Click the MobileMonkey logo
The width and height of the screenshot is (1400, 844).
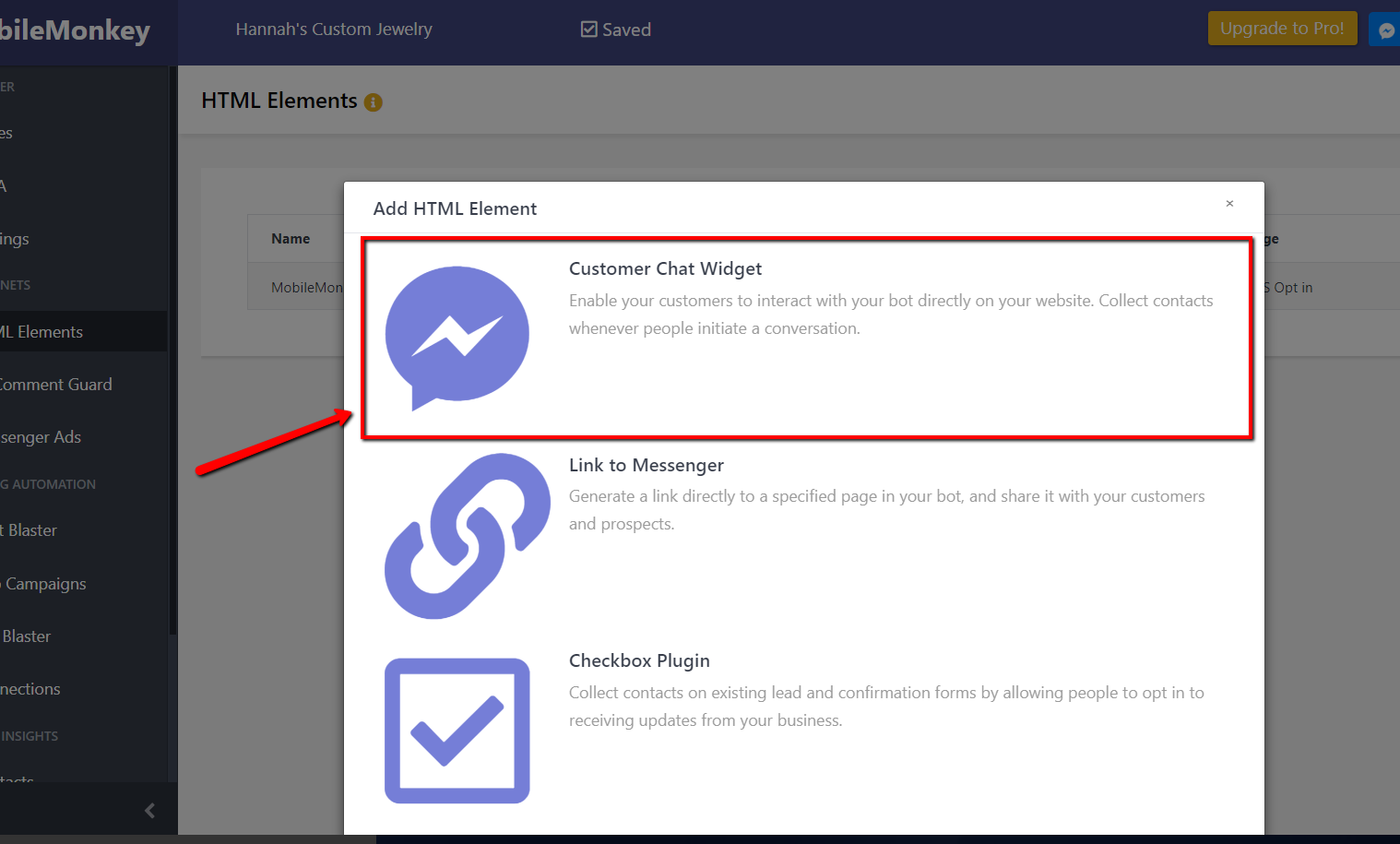click(x=74, y=30)
